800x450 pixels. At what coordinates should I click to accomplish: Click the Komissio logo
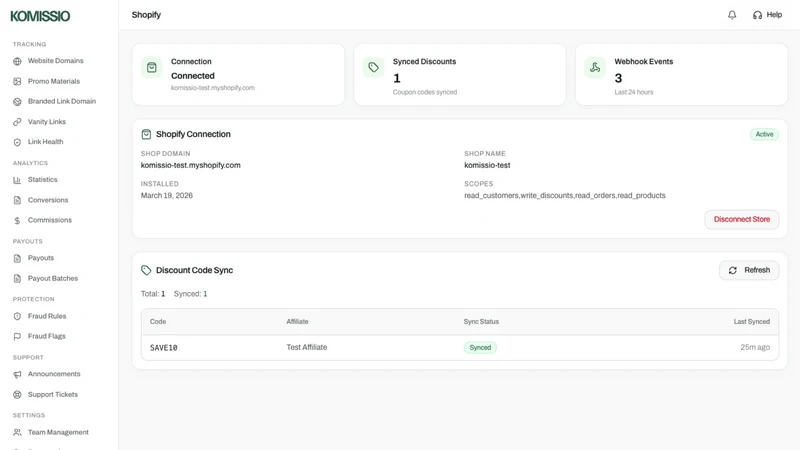pyautogui.click(x=40, y=16)
